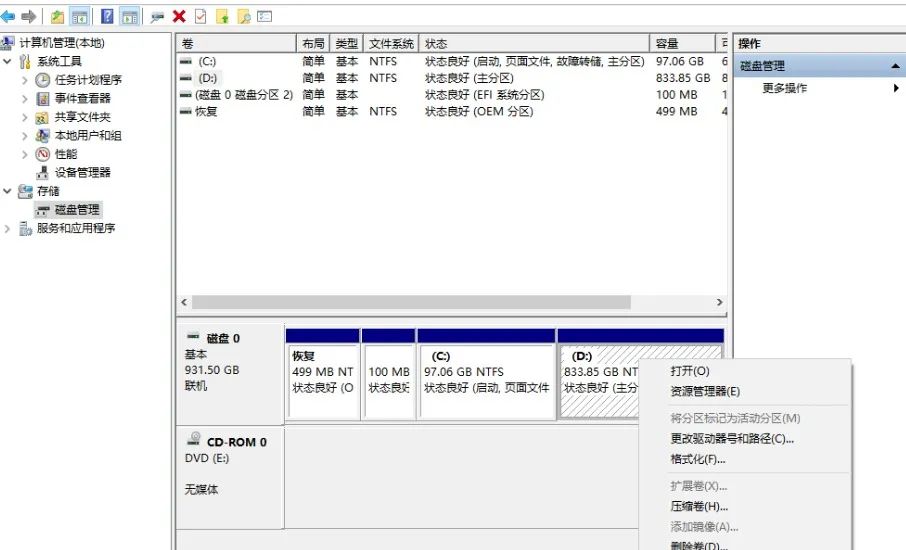Viewport: 906px width, 550px height.
Task: Select the (D:) volume row in list
Action: (x=452, y=78)
